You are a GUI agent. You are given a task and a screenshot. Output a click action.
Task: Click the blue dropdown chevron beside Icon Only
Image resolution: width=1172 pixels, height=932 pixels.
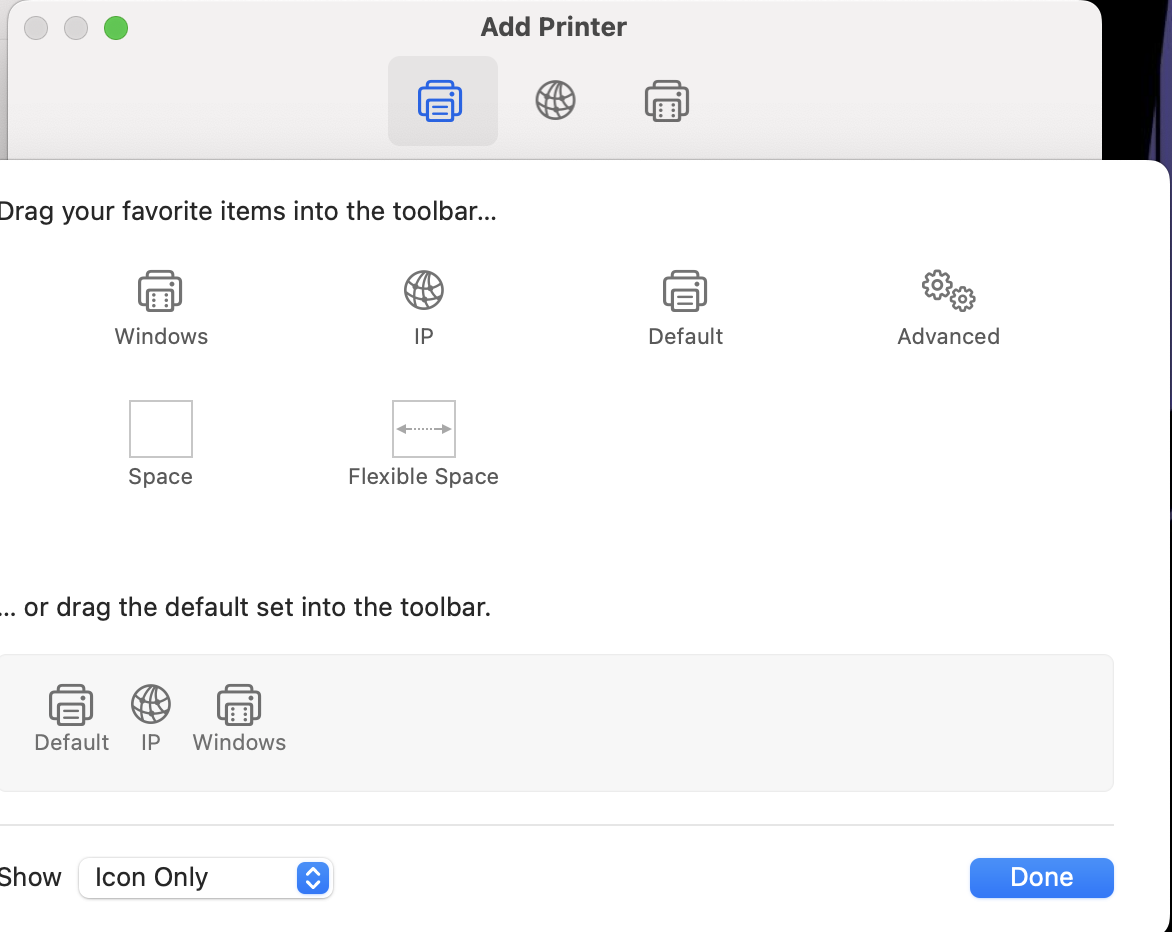[313, 877]
